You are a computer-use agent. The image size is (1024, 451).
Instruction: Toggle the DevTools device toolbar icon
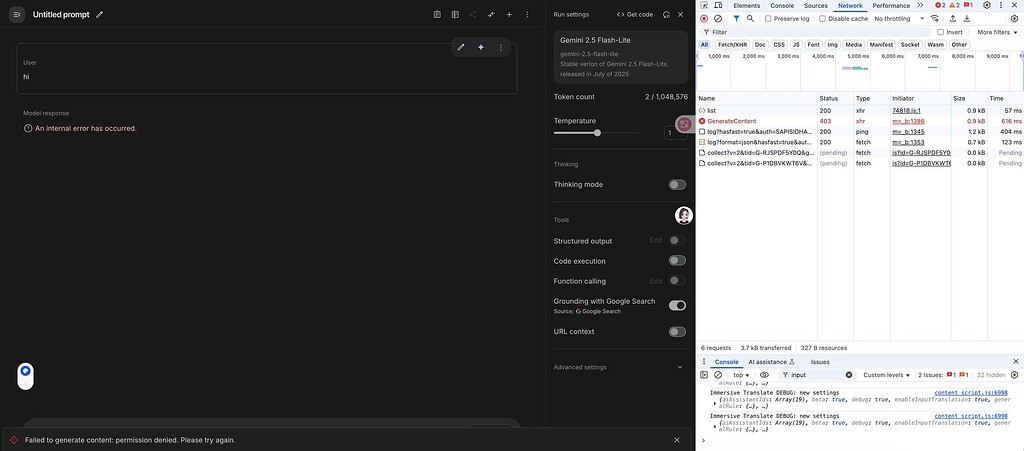pyautogui.click(x=718, y=5)
